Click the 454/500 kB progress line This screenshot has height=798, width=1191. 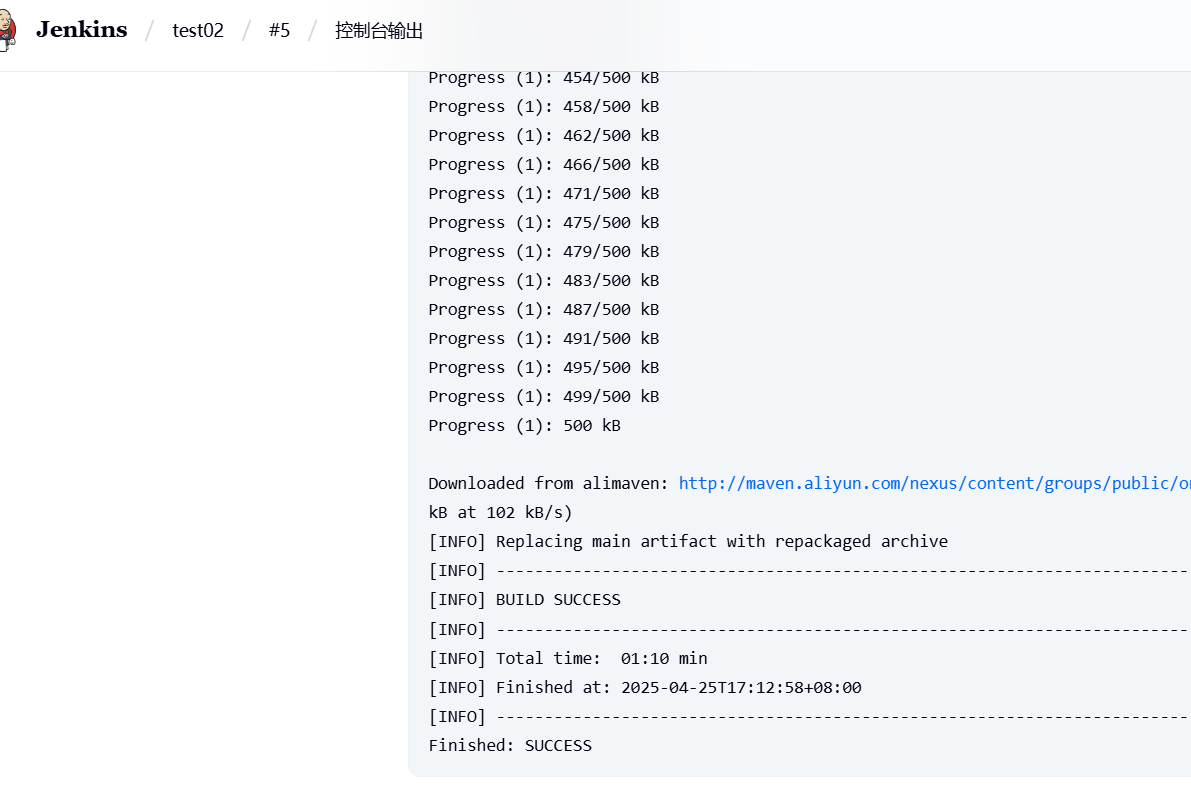[543, 77]
